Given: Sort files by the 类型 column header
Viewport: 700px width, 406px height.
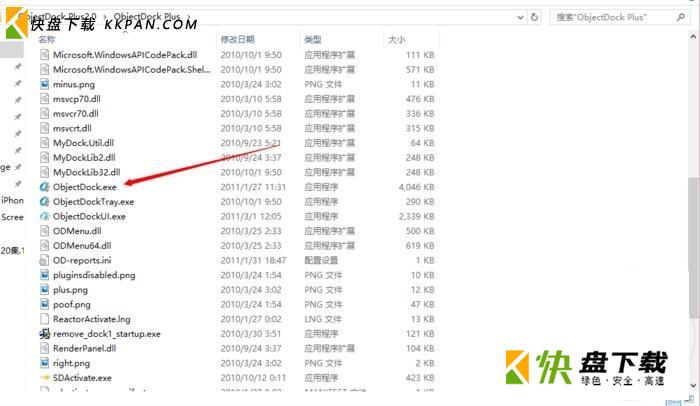Looking at the screenshot, I should point(312,39).
